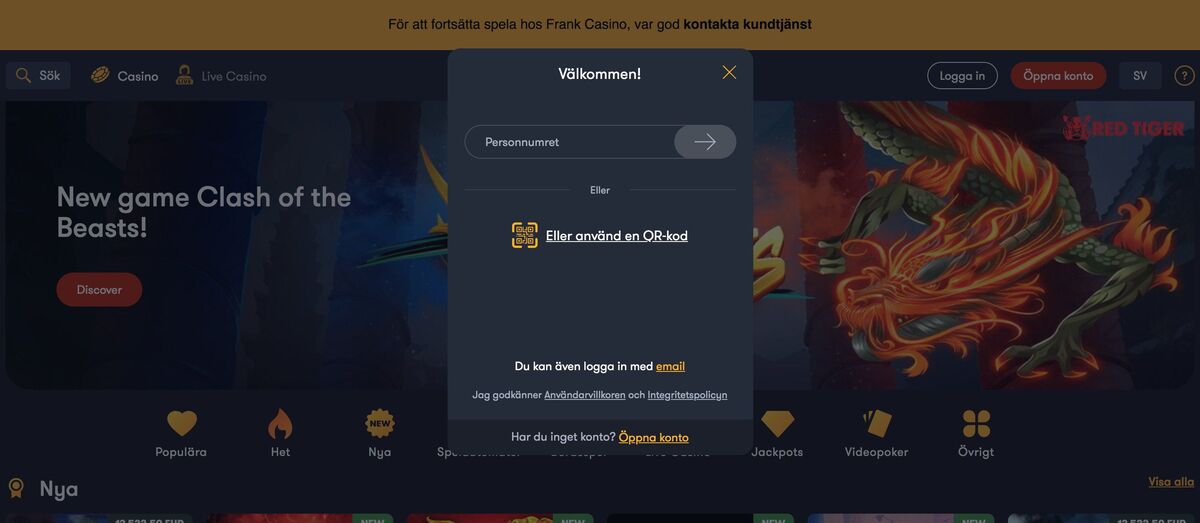Close the Välkommen login dialog
This screenshot has width=1200, height=523.
click(x=729, y=73)
